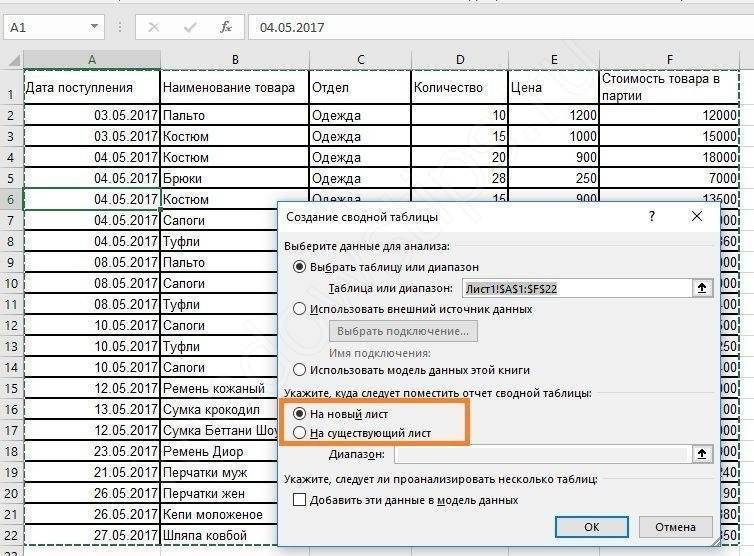Open the Name Box dropdown arrow
This screenshot has width=754, height=556.
pos(94,27)
